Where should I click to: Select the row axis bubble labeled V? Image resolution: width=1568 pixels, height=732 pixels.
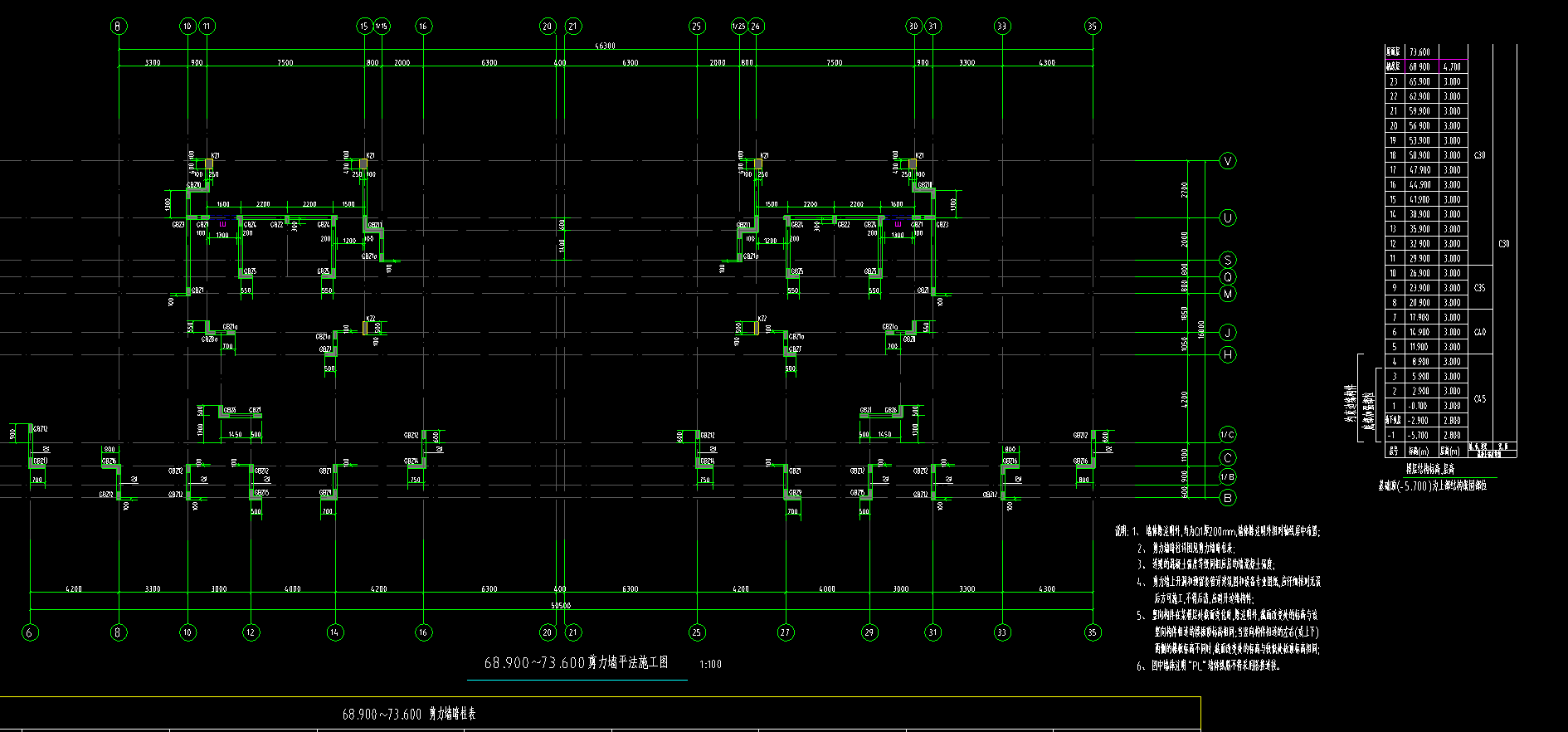[x=1228, y=161]
